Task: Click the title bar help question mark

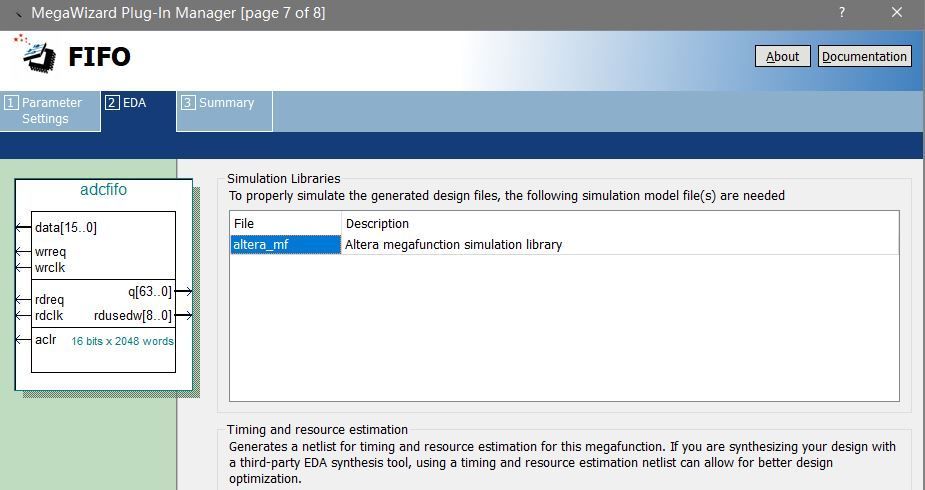Action: (841, 13)
